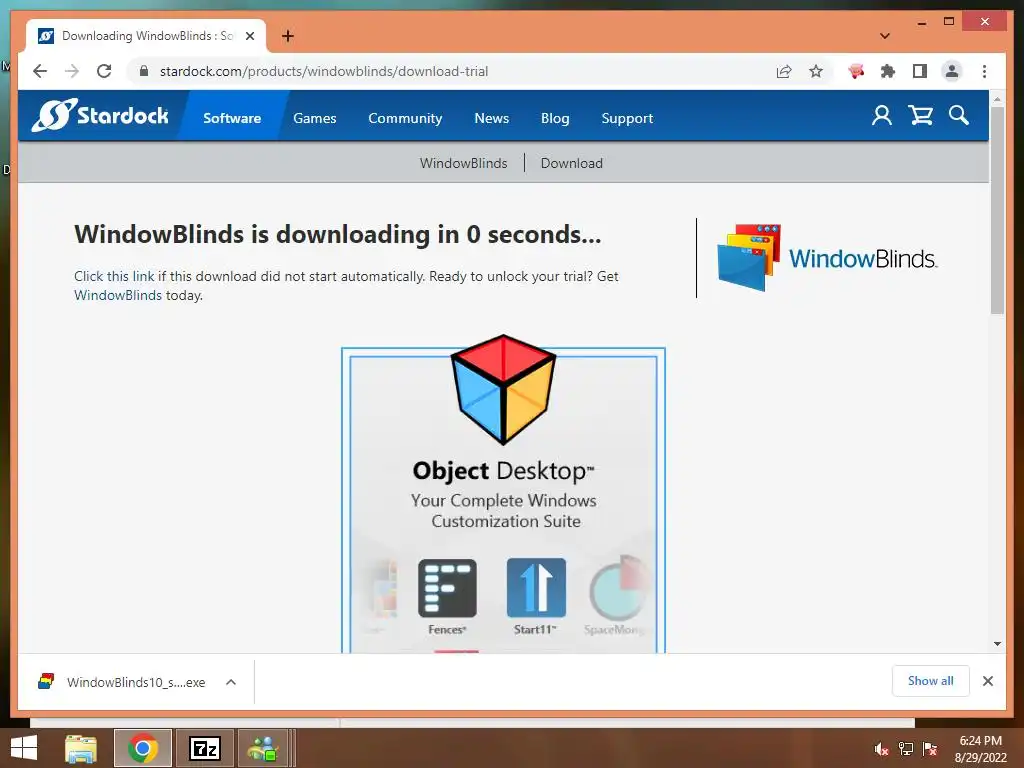The height and width of the screenshot is (768, 1024).
Task: Open the Community menu
Action: coord(405,118)
